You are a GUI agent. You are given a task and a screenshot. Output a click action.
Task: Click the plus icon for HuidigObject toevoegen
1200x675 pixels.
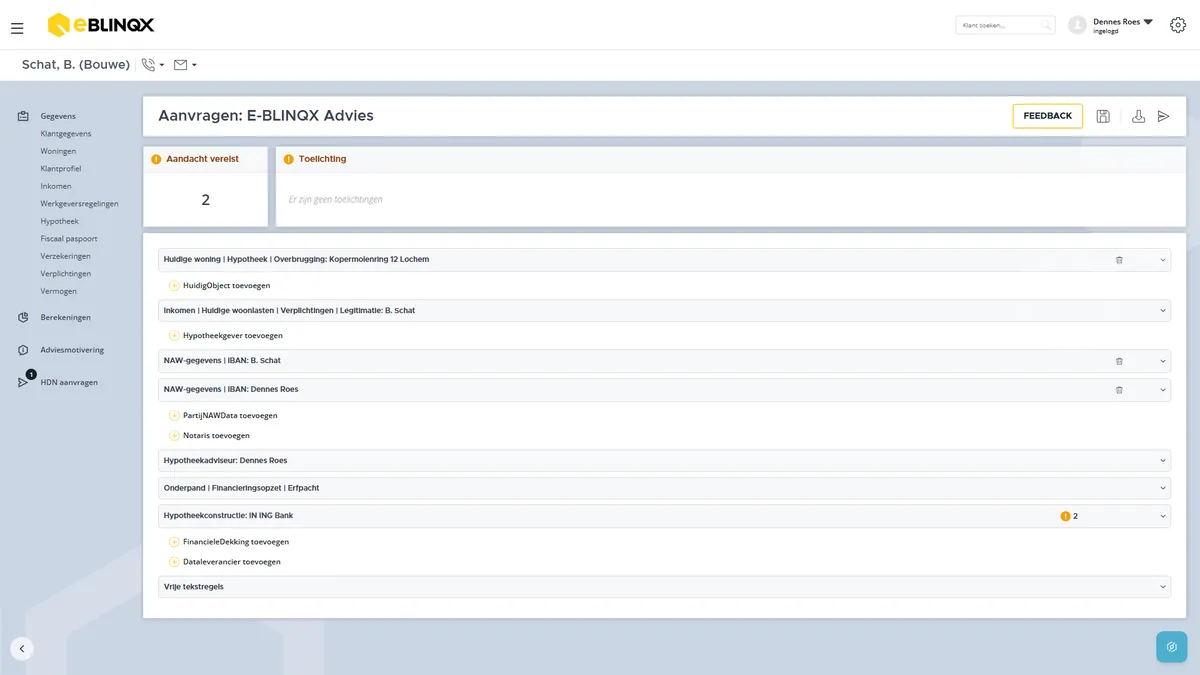coord(174,286)
